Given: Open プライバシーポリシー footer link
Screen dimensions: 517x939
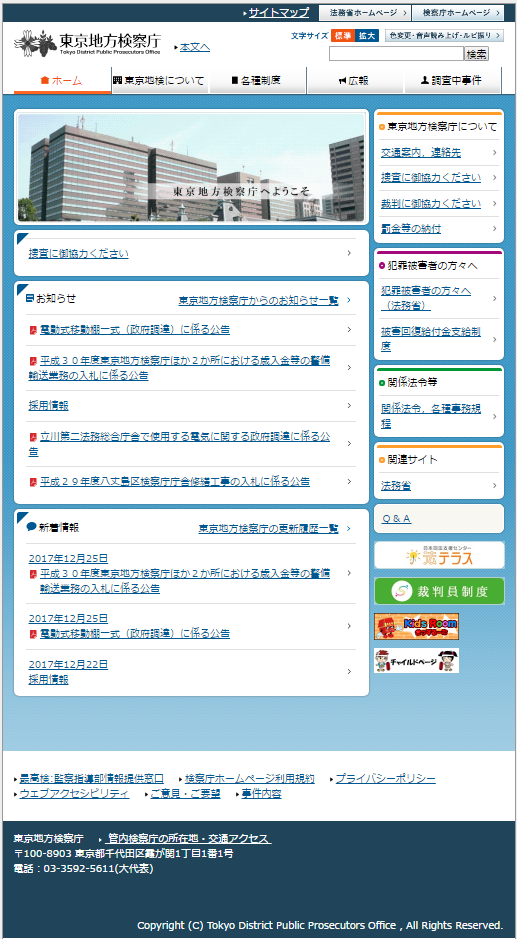Looking at the screenshot, I should point(385,779).
